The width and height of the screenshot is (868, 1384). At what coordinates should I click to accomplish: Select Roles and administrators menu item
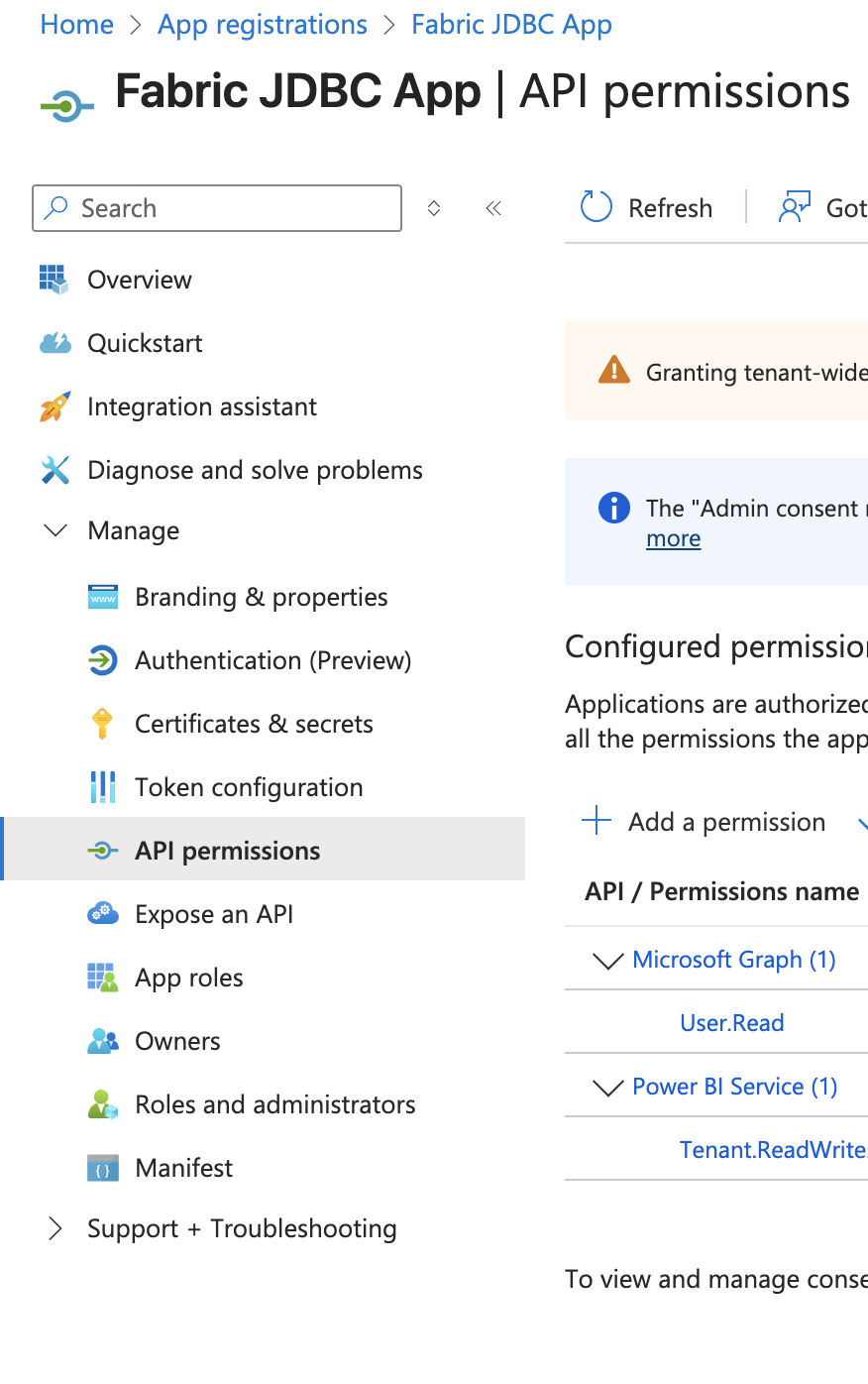pos(274,1104)
